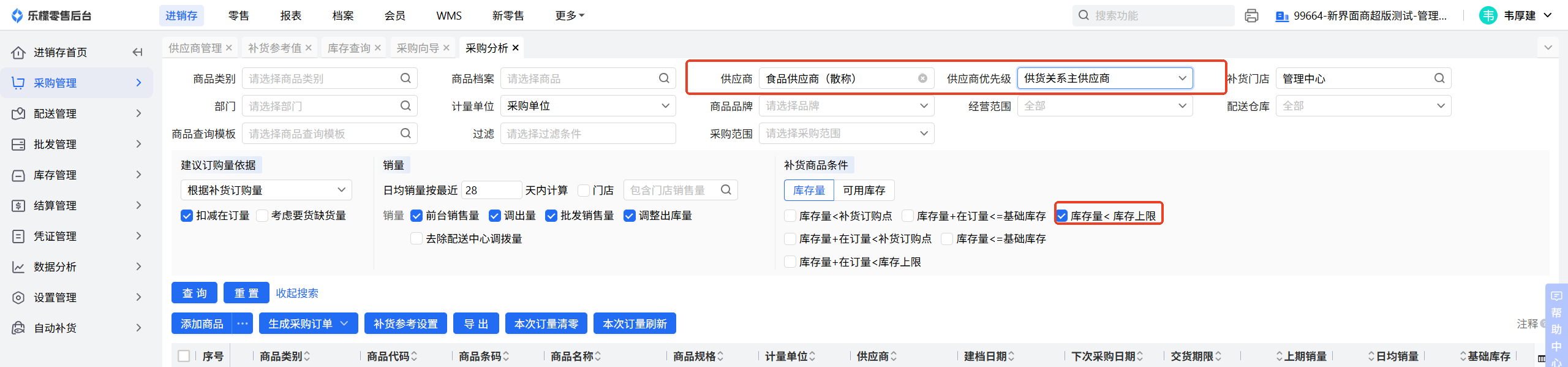Uncheck the 扣减在订量 checkbox
1568x367 pixels.
(x=187, y=216)
